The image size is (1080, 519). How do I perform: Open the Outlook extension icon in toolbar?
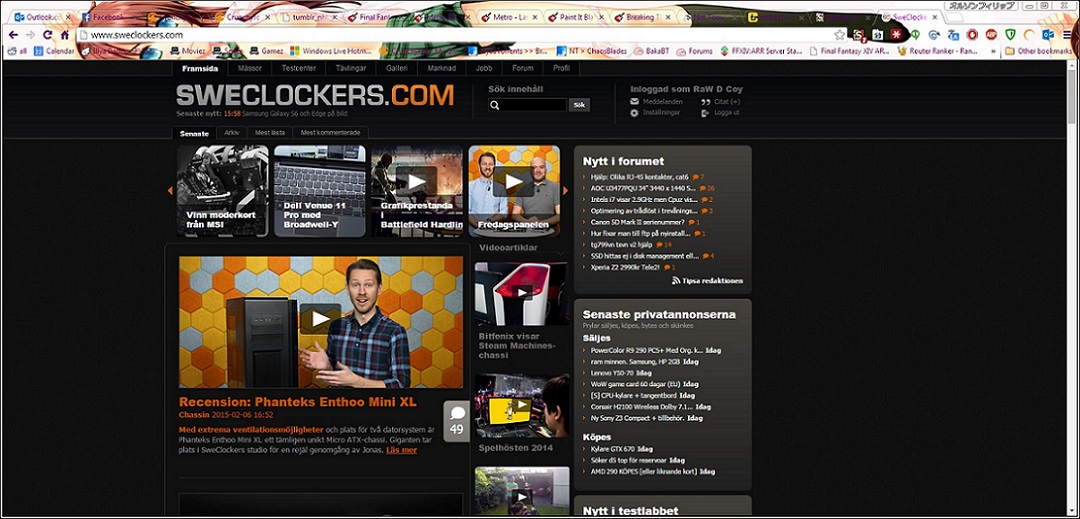(x=1047, y=34)
